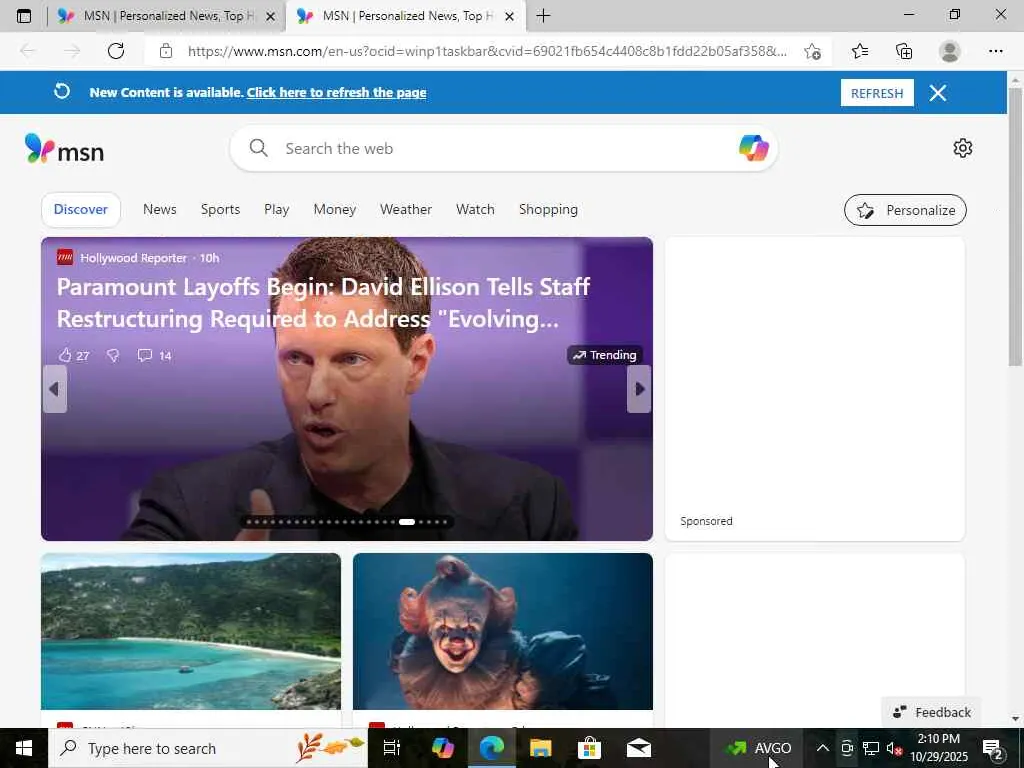1024x768 pixels.
Task: Open the Watch section
Action: (x=475, y=210)
